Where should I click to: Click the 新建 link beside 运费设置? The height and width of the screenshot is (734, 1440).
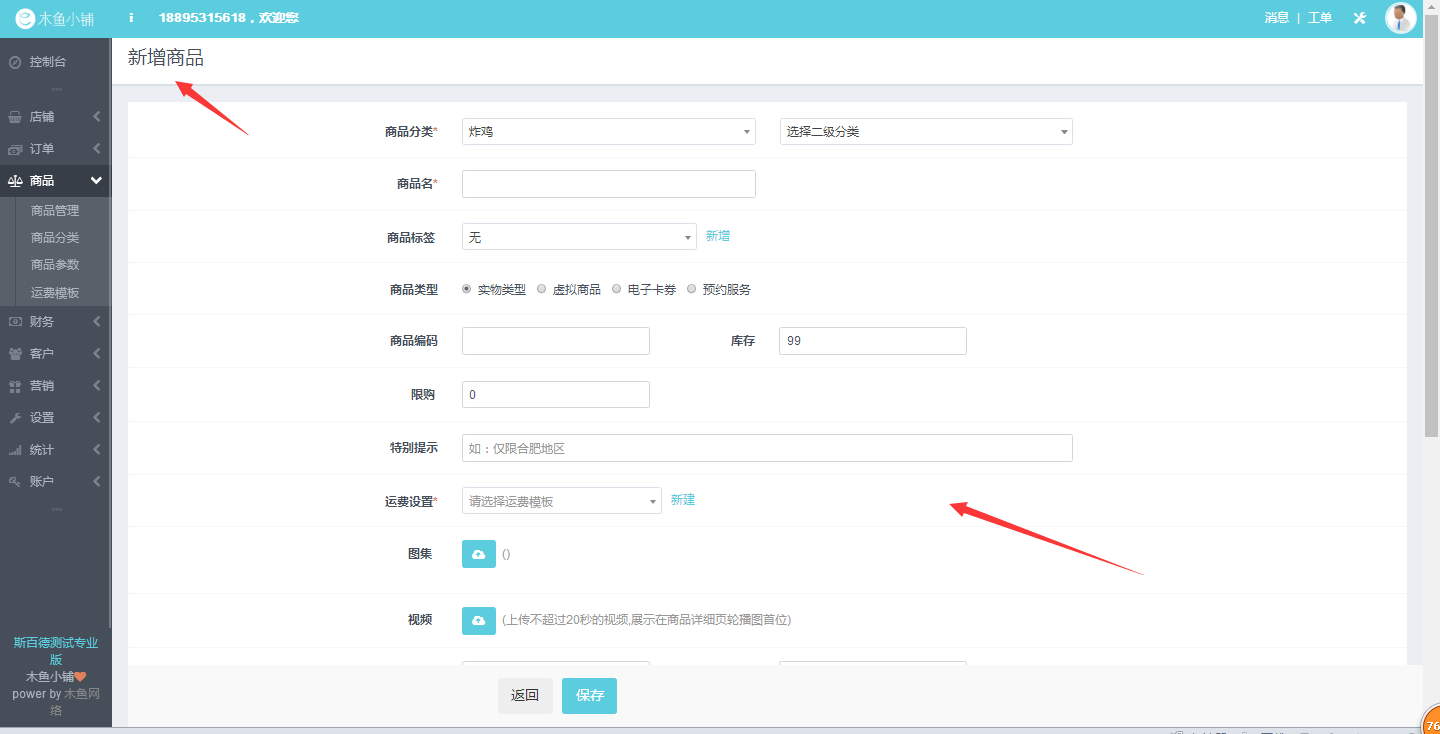tap(683, 500)
